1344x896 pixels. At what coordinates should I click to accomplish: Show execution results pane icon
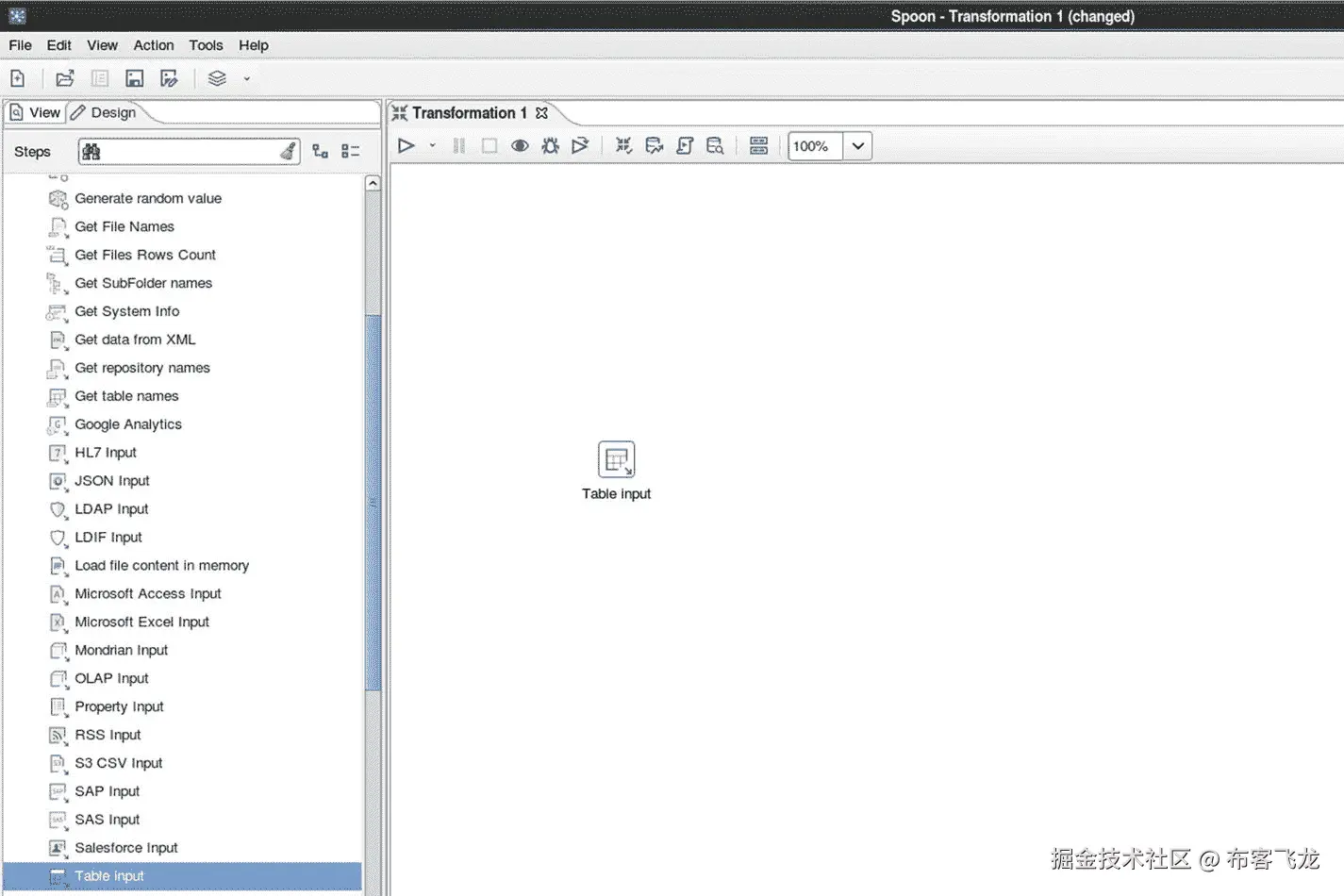point(759,146)
